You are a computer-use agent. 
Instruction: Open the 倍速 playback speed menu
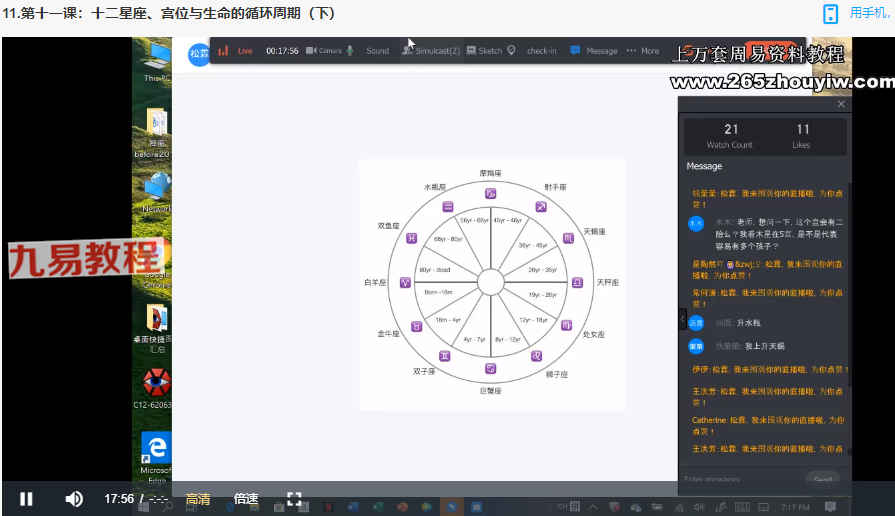[x=246, y=499]
